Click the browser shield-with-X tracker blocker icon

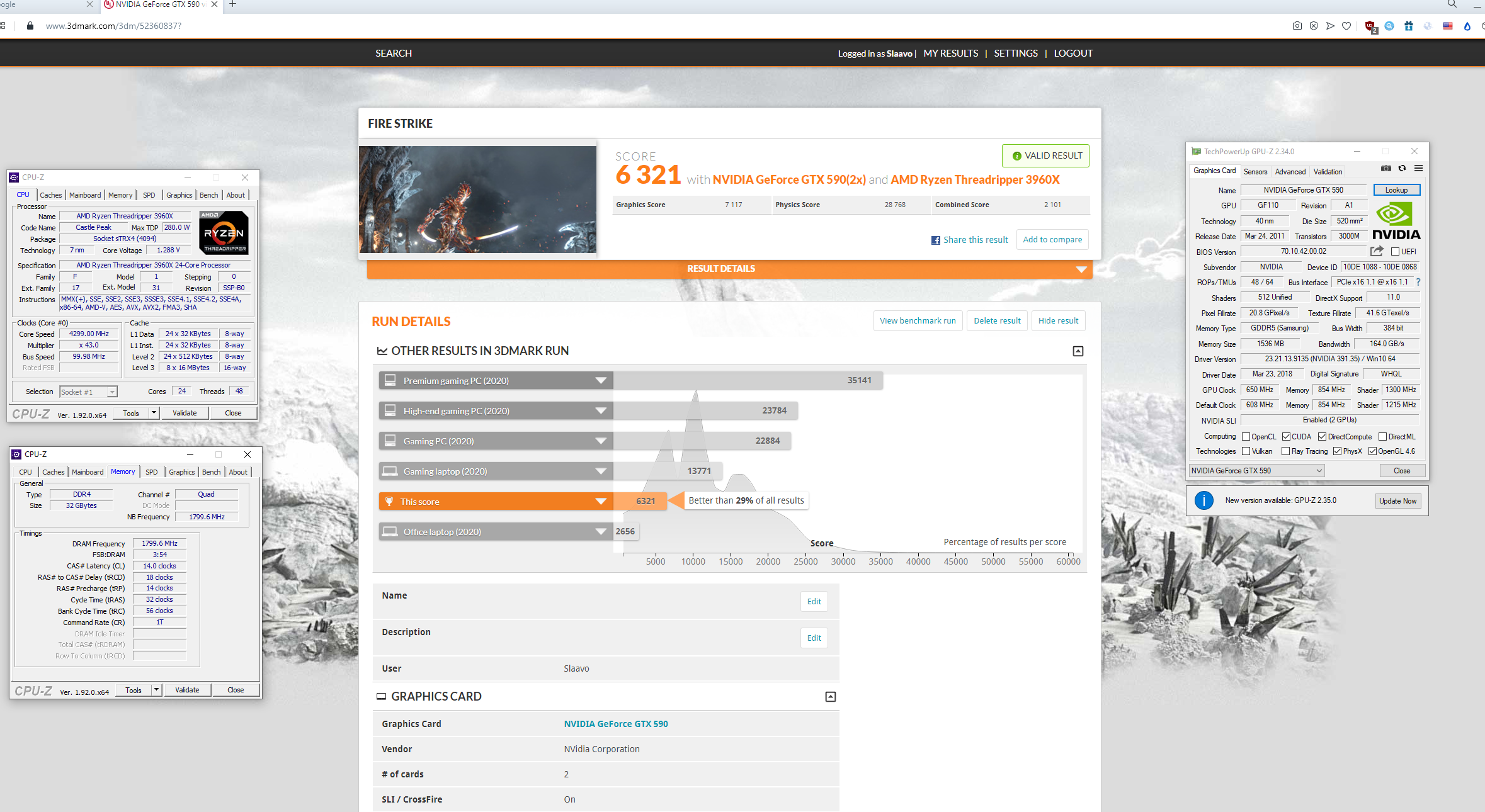point(1314,26)
